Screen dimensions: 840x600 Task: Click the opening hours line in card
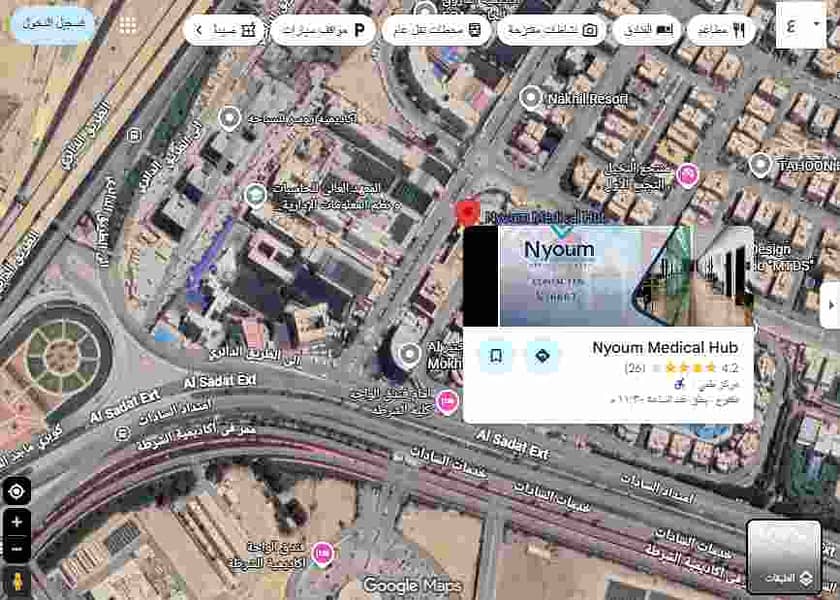point(675,400)
